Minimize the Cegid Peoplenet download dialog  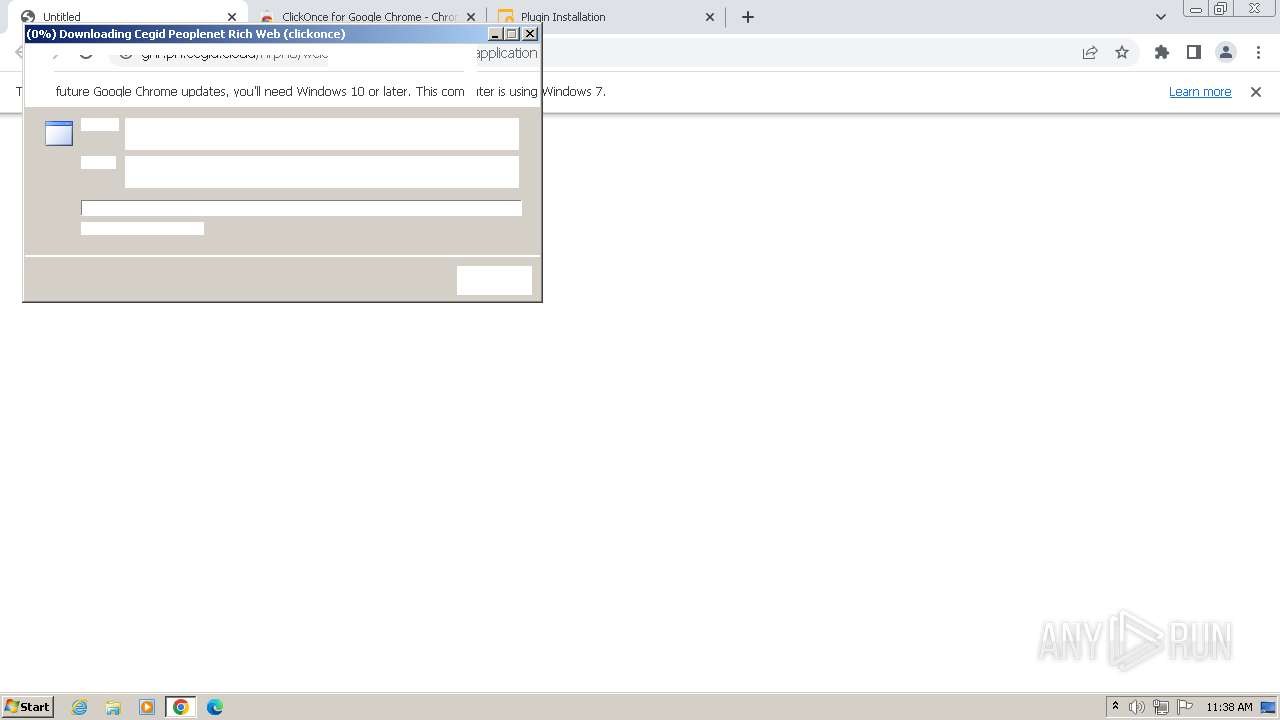(x=495, y=34)
